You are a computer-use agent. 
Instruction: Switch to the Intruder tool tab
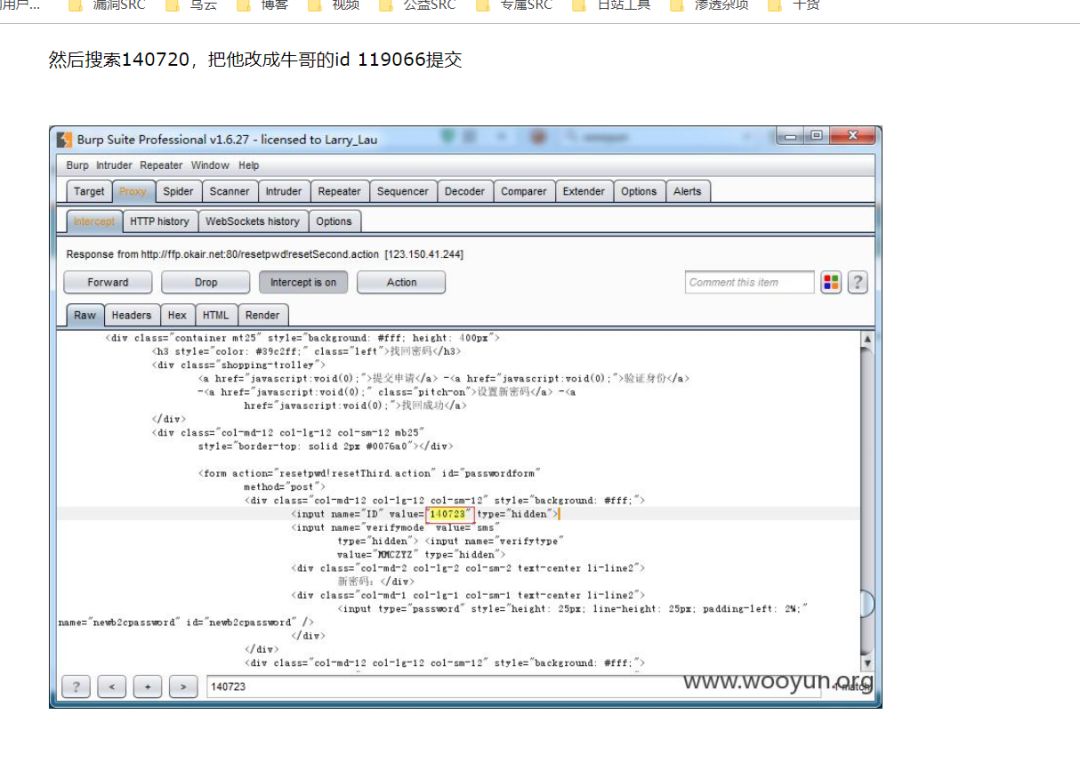(284, 191)
